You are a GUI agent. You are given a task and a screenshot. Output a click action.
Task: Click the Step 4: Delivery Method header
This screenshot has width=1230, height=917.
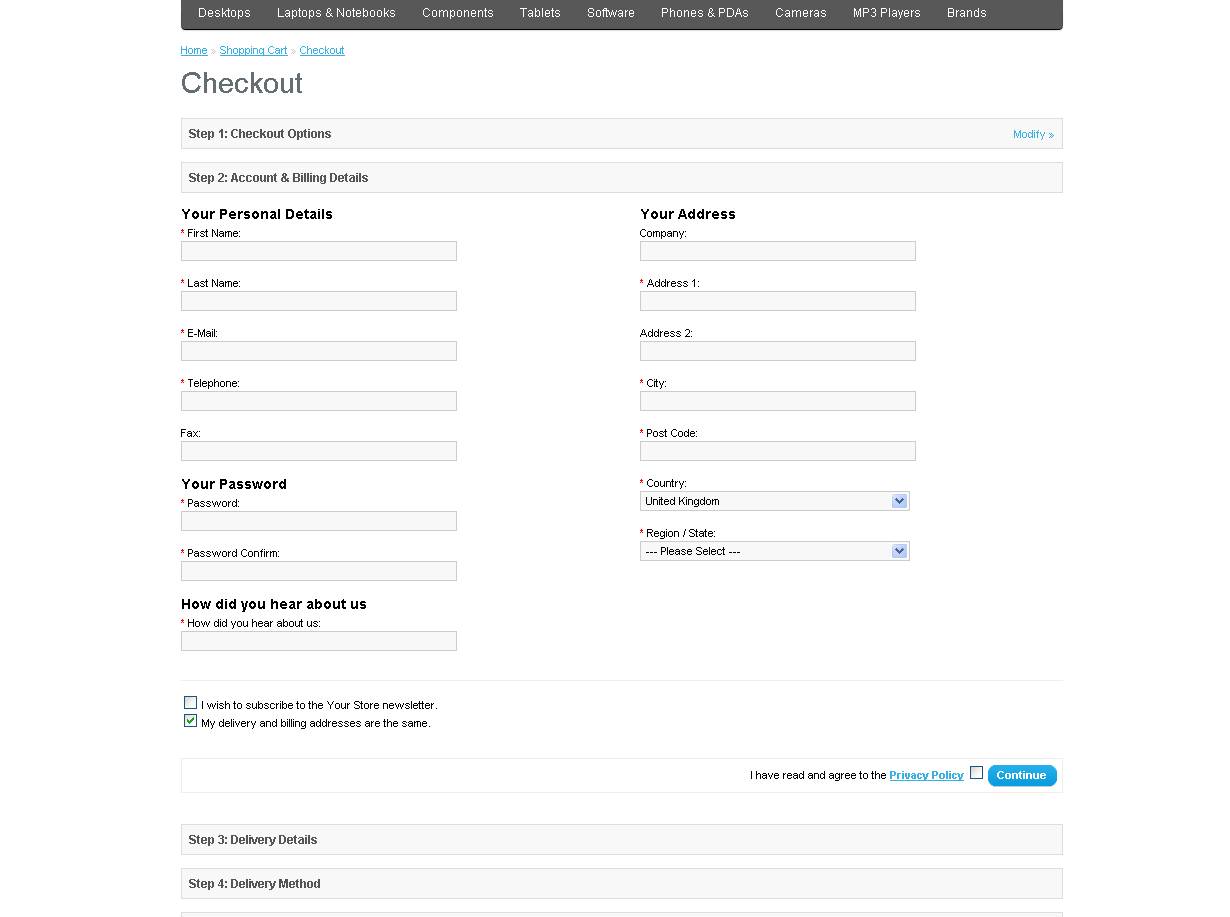[x=621, y=884]
